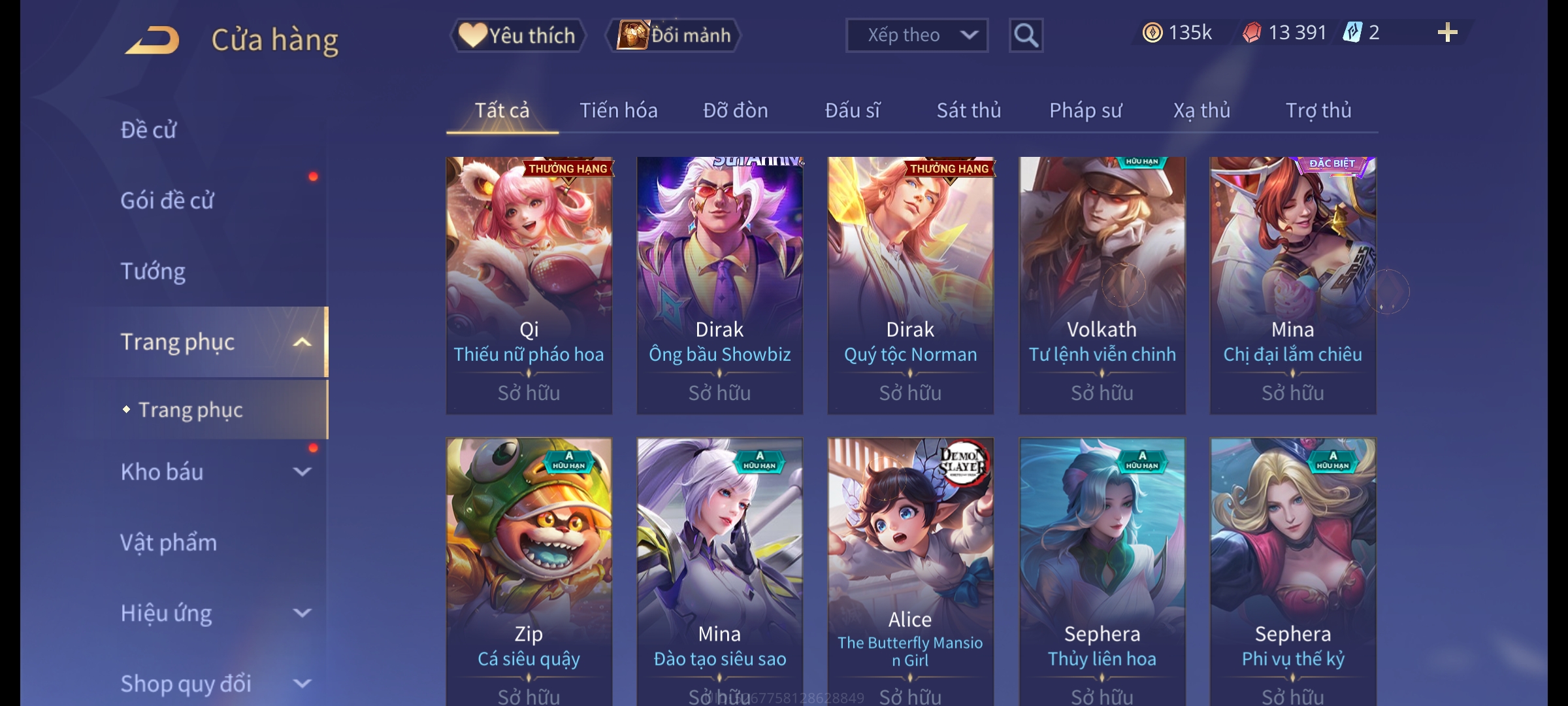Switch to the Sát thủ tab
Screen dimensions: 1568x706
(x=969, y=110)
